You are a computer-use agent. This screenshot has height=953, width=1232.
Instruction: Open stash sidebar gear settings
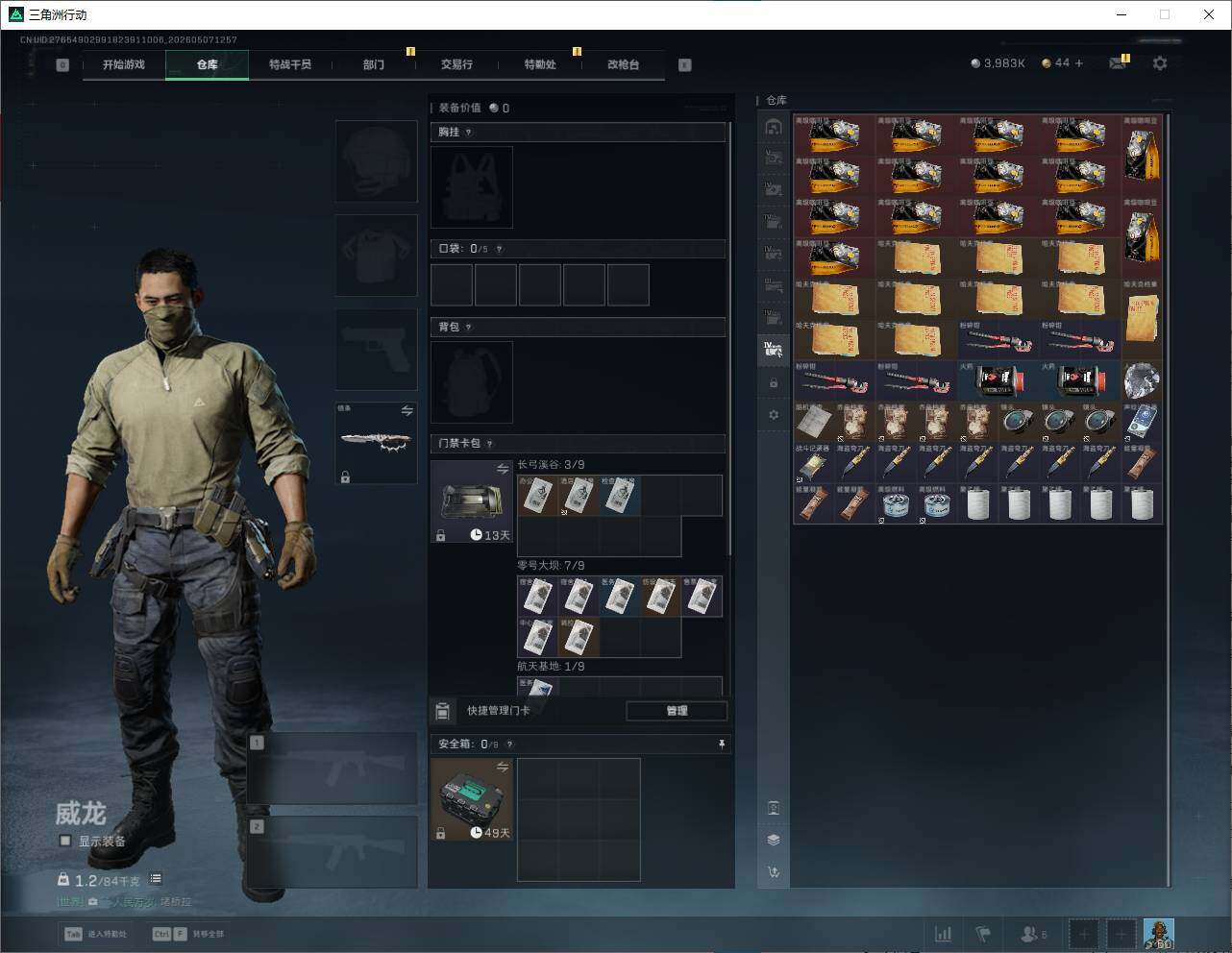[774, 415]
